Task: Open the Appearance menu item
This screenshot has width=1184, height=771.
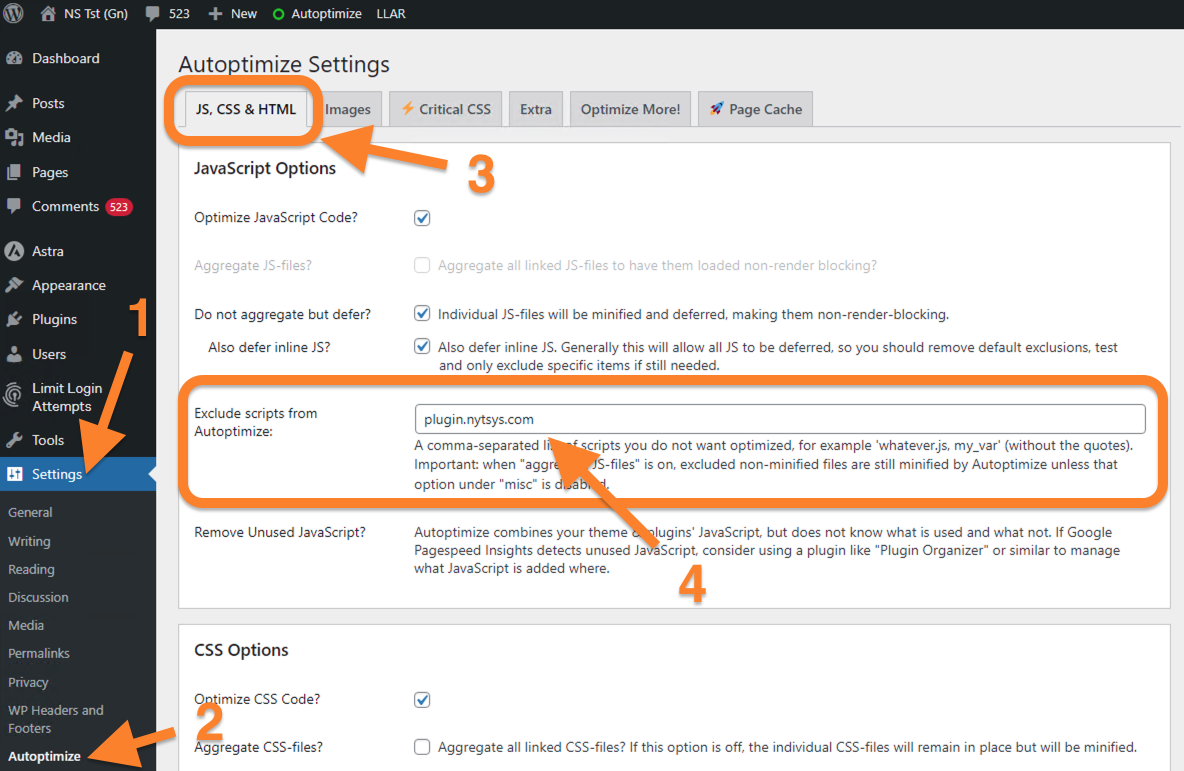Action: click(x=69, y=285)
